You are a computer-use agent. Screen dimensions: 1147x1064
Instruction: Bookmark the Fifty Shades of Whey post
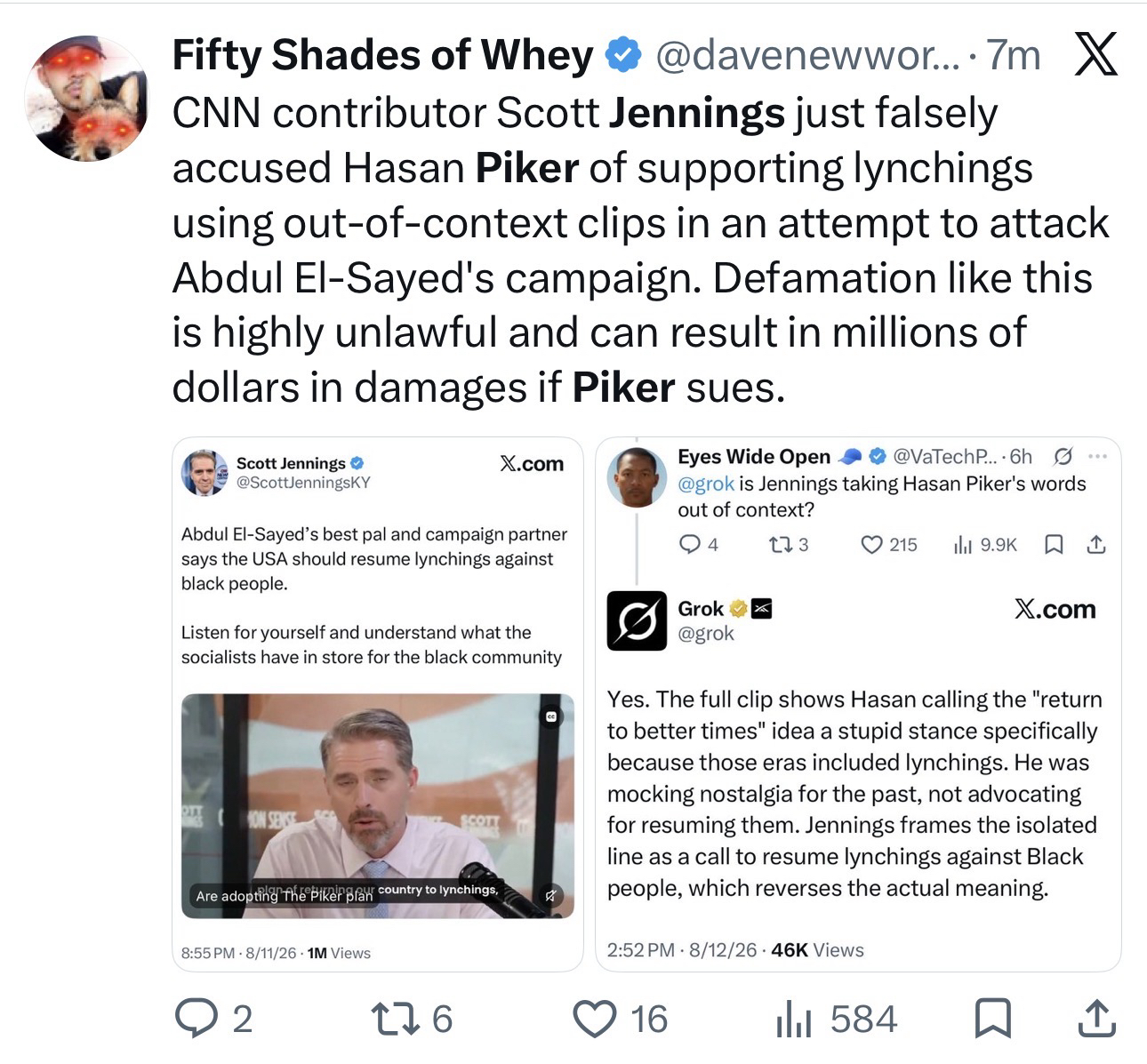[992, 1019]
